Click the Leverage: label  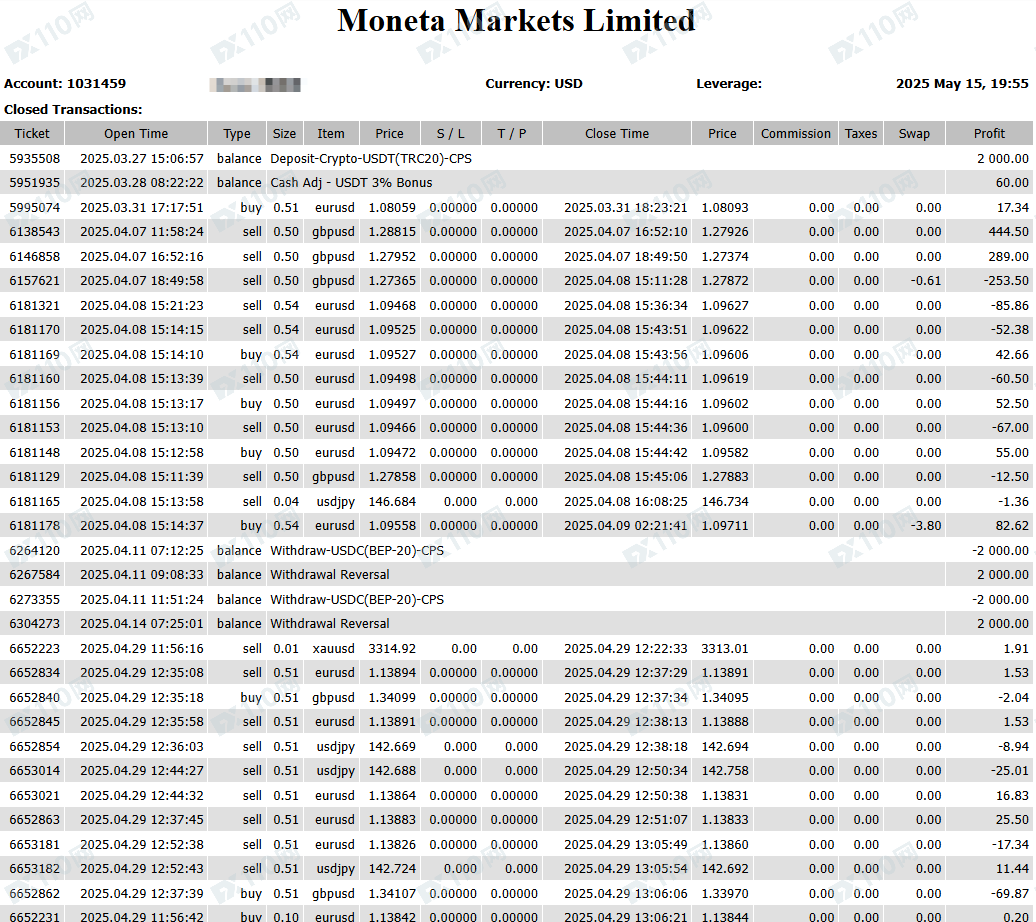pyautogui.click(x=729, y=84)
